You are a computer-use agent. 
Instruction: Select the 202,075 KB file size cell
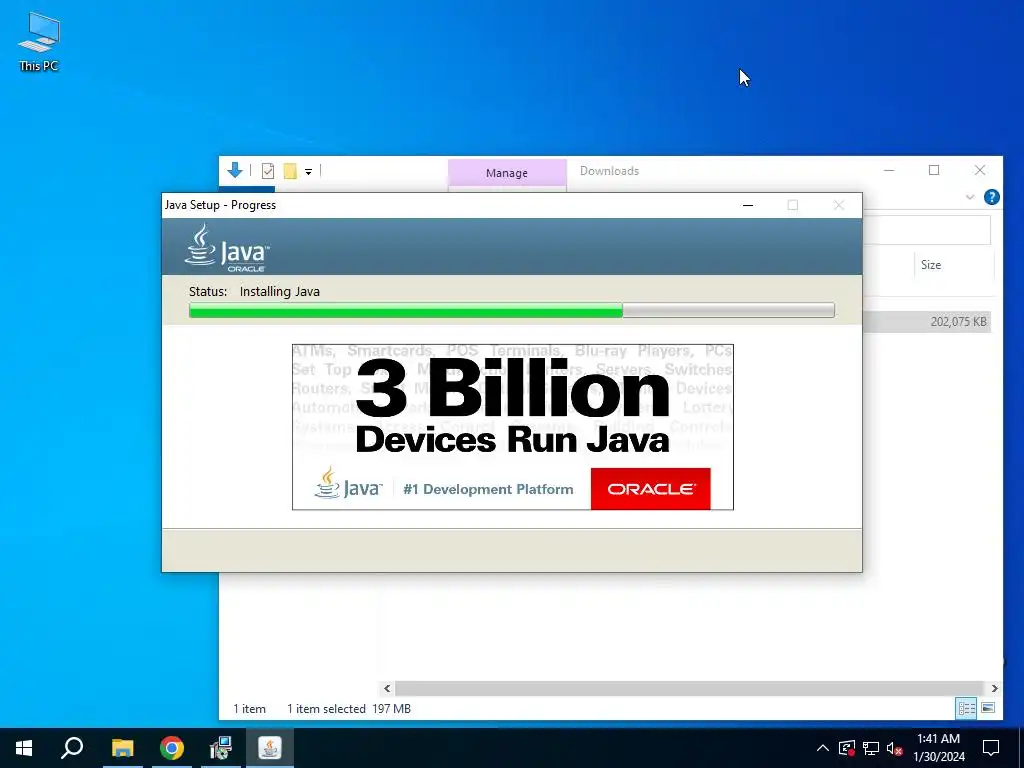pyautogui.click(x=958, y=321)
